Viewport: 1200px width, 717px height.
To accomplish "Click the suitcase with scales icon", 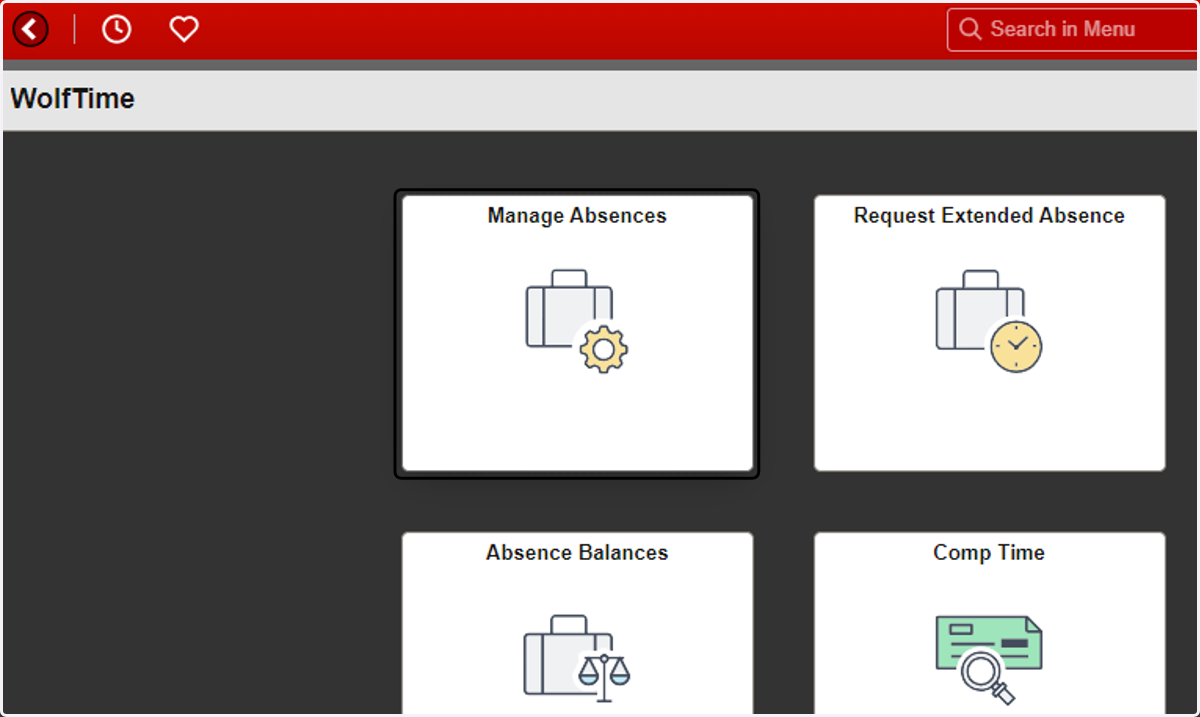I will coord(577,658).
